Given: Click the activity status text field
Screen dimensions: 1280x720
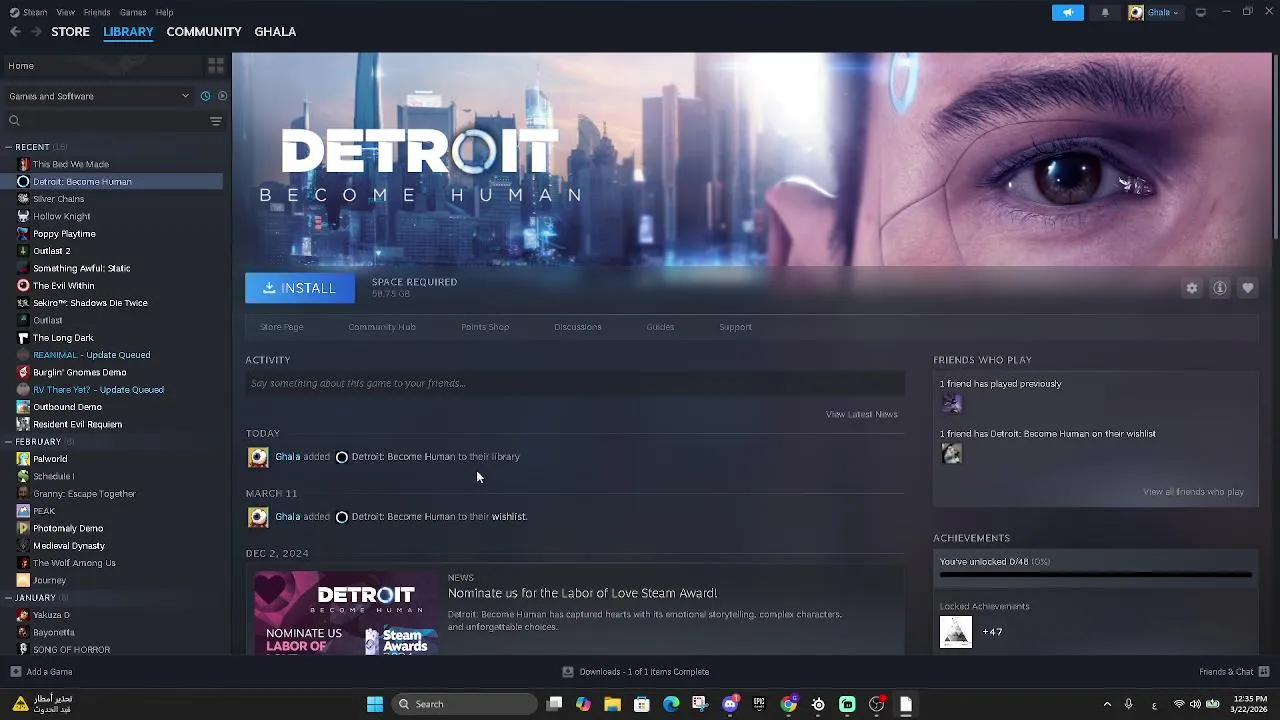Looking at the screenshot, I should [575, 383].
